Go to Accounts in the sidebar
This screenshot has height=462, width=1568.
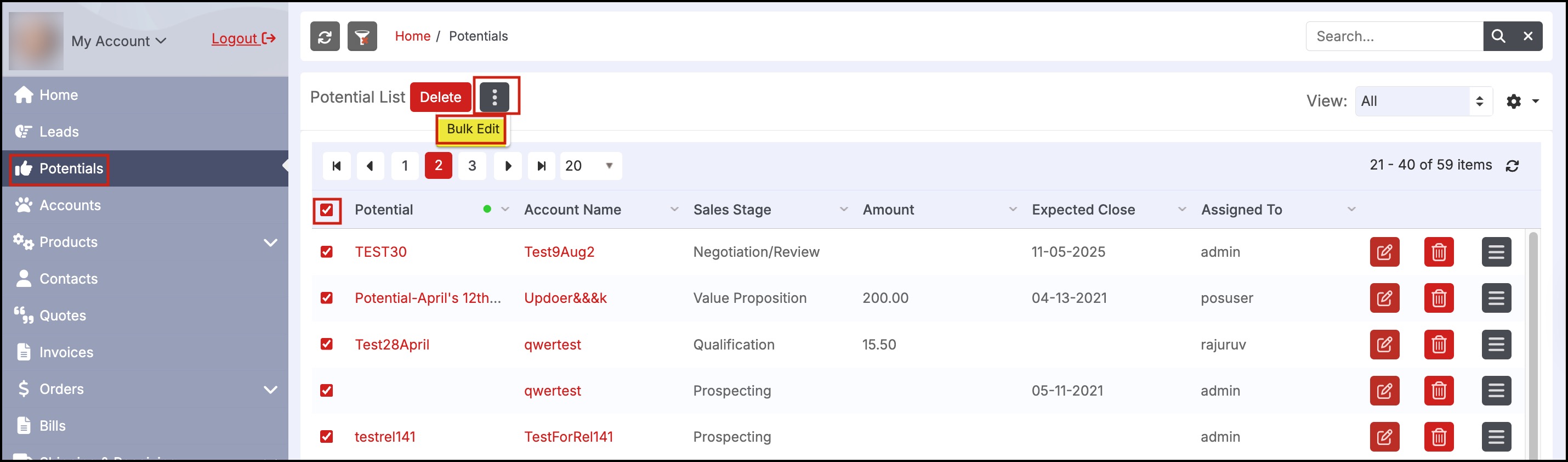pyautogui.click(x=70, y=205)
